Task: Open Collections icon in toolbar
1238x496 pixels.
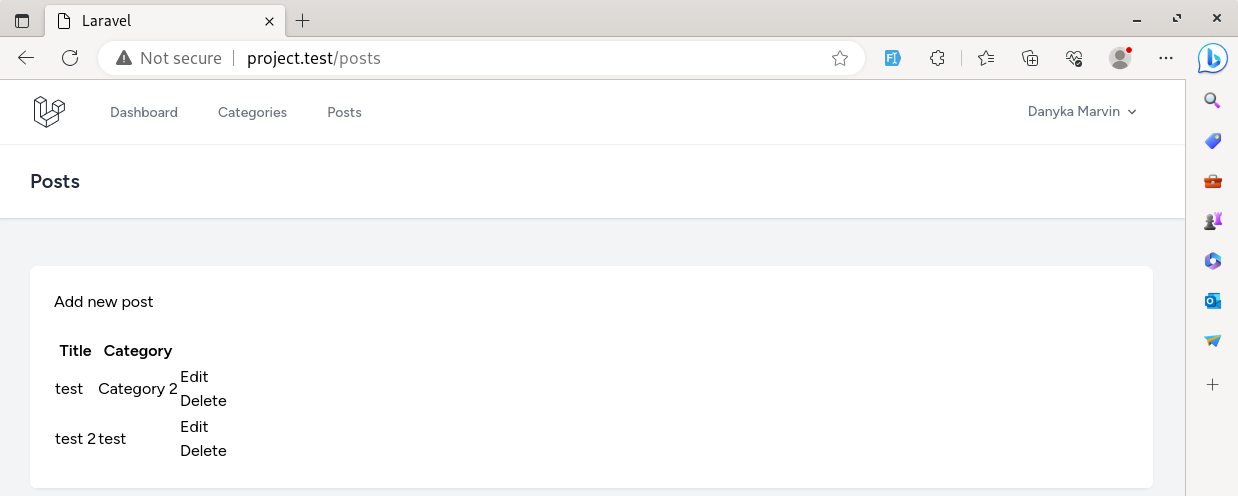Action: tap(1030, 58)
